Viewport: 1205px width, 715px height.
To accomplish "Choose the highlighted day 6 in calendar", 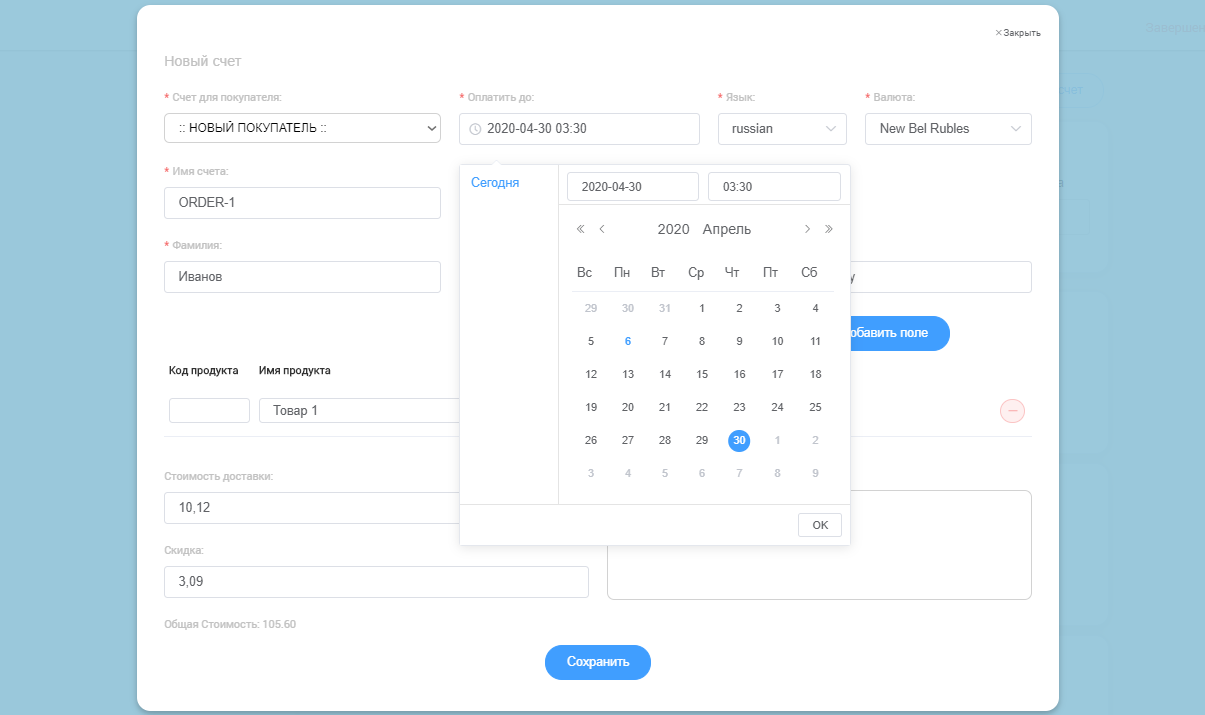I will [x=628, y=341].
